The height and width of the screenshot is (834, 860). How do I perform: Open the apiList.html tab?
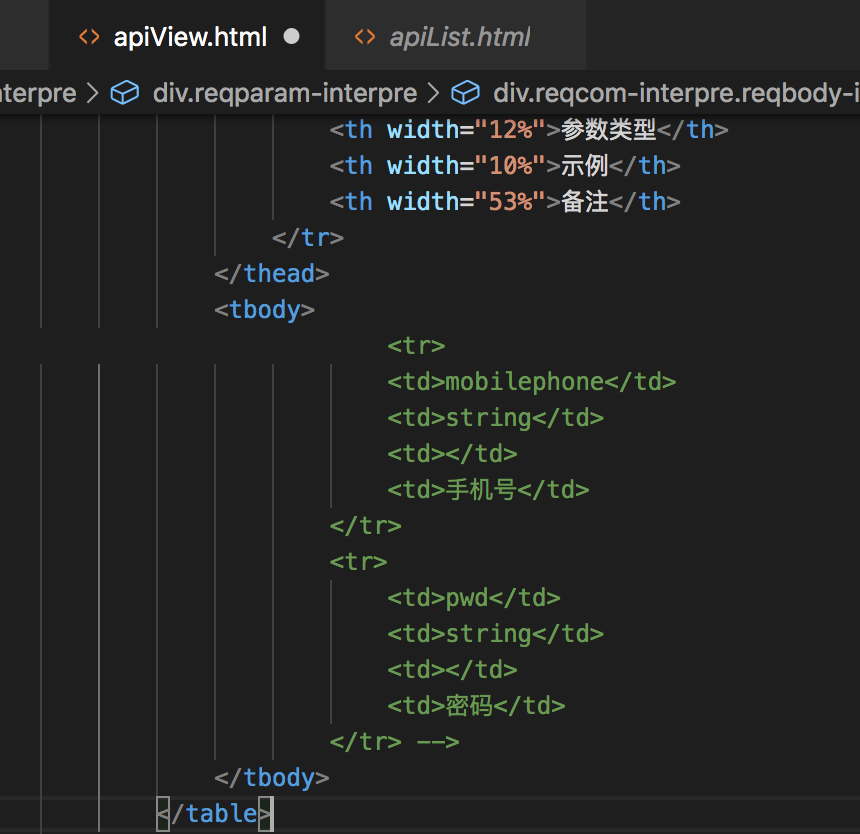(455, 36)
